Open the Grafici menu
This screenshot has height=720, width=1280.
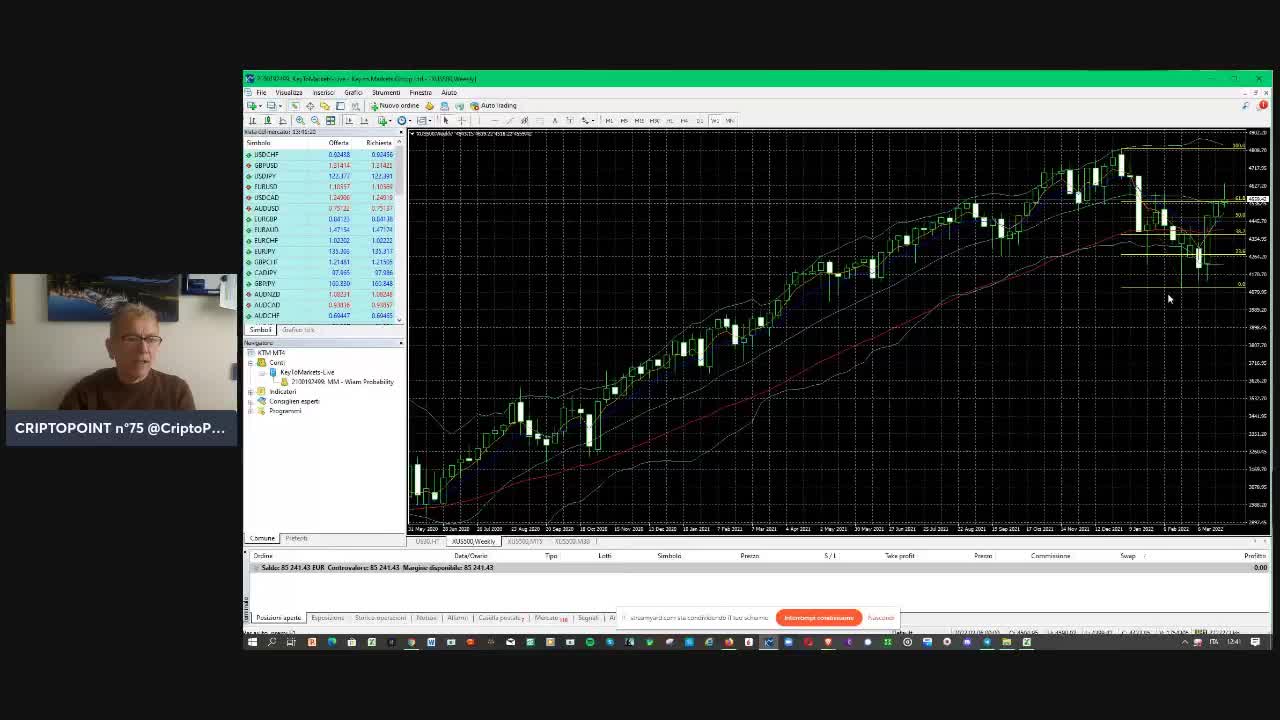[353, 93]
